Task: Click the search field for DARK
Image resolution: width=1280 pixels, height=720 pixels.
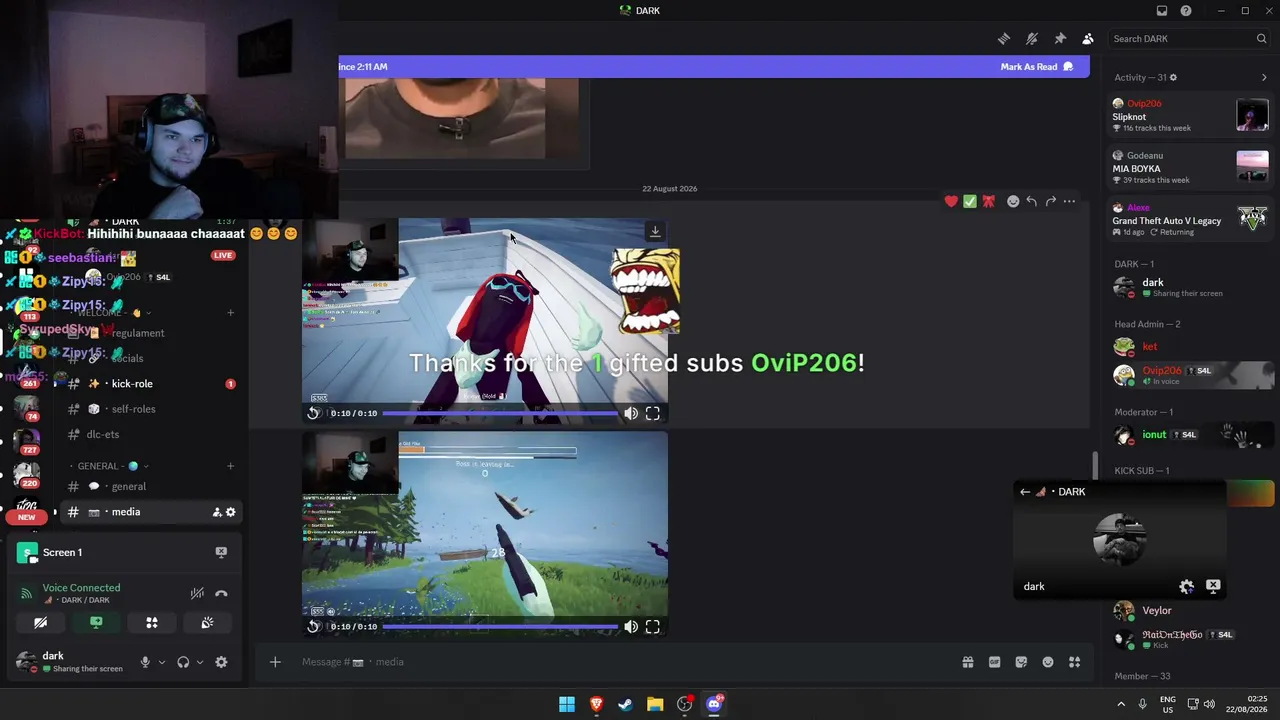Action: [x=1190, y=39]
